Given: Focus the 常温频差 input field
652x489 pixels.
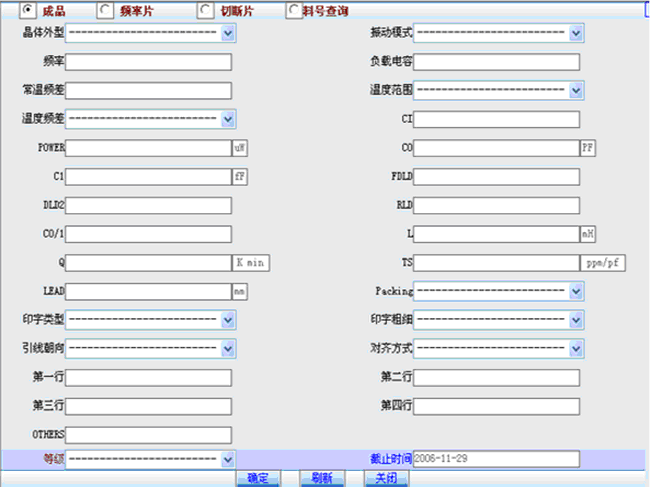Looking at the screenshot, I should (x=148, y=91).
